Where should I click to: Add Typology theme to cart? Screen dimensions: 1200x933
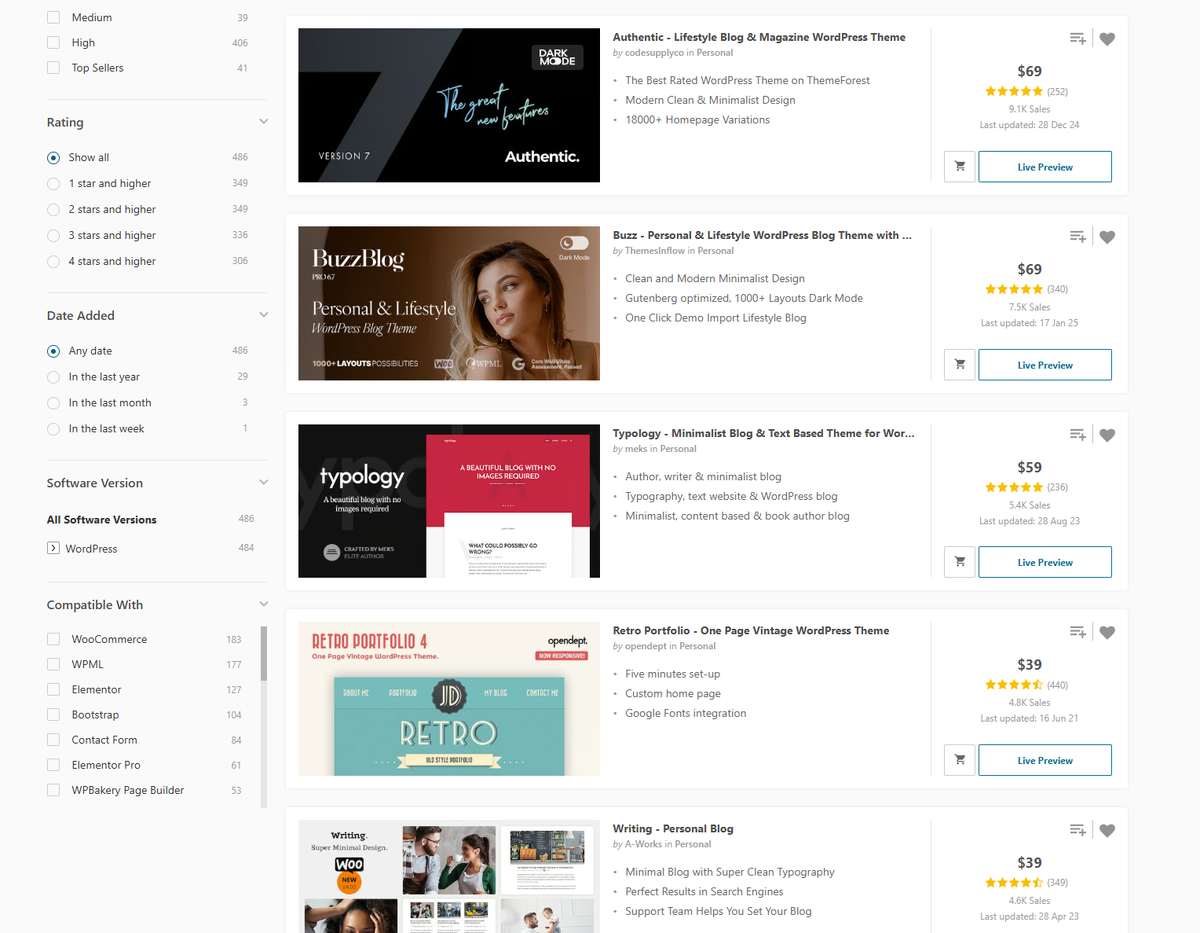click(960, 562)
